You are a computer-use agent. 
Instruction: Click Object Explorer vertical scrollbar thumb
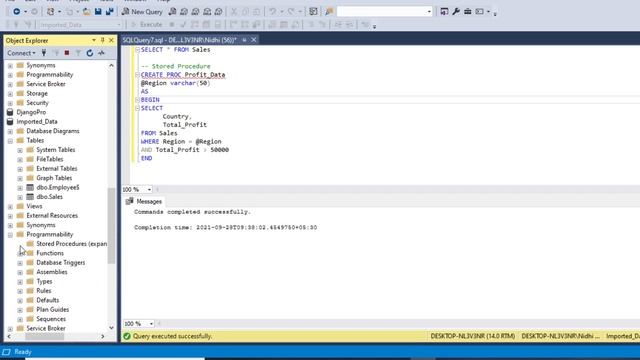111,226
